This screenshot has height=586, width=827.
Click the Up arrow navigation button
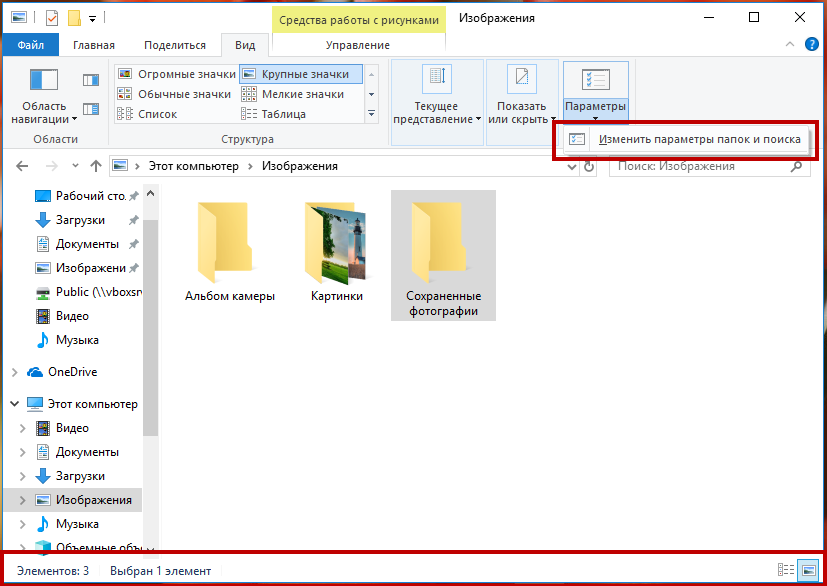[96, 166]
